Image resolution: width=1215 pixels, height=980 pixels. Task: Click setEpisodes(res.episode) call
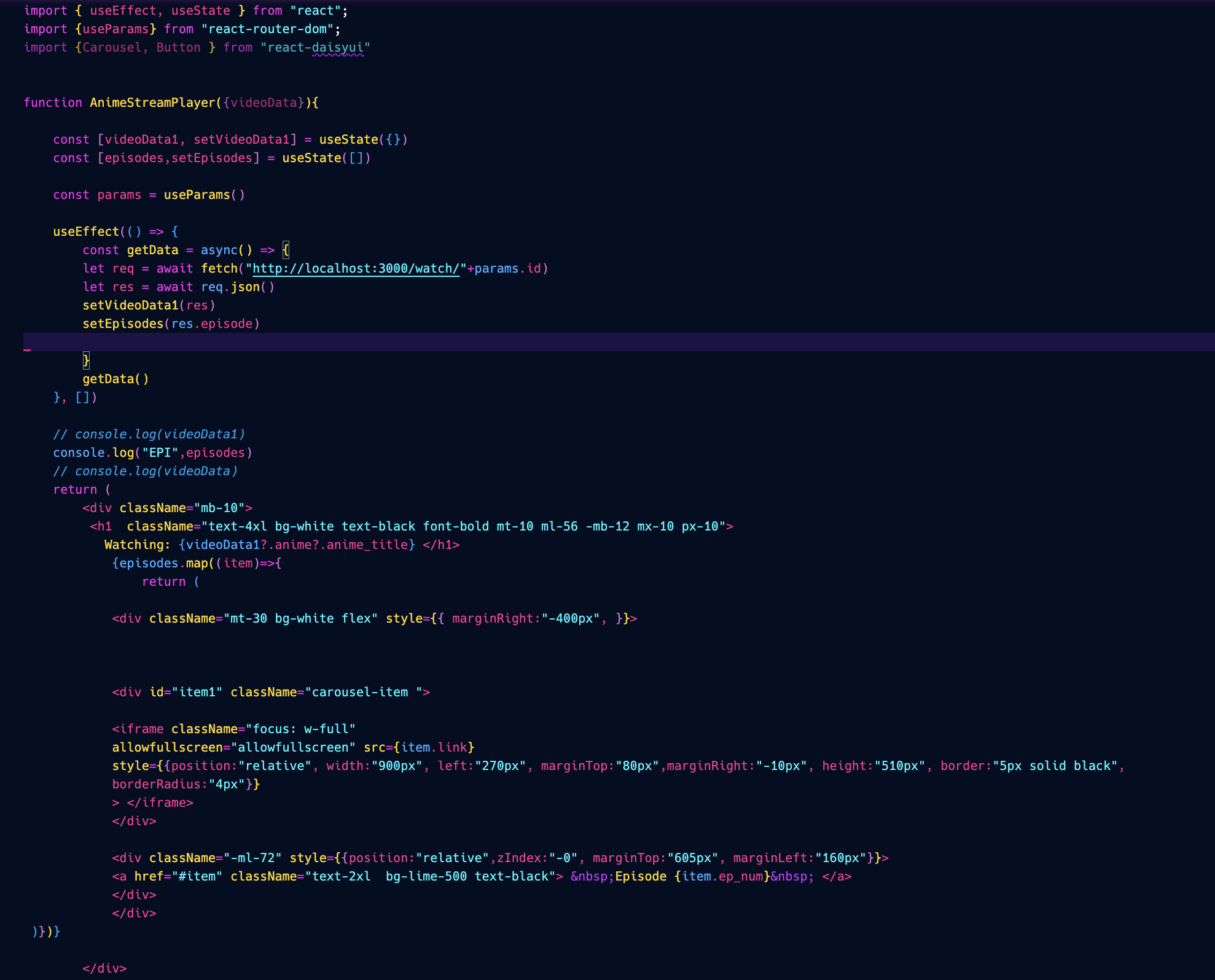pyautogui.click(x=171, y=324)
